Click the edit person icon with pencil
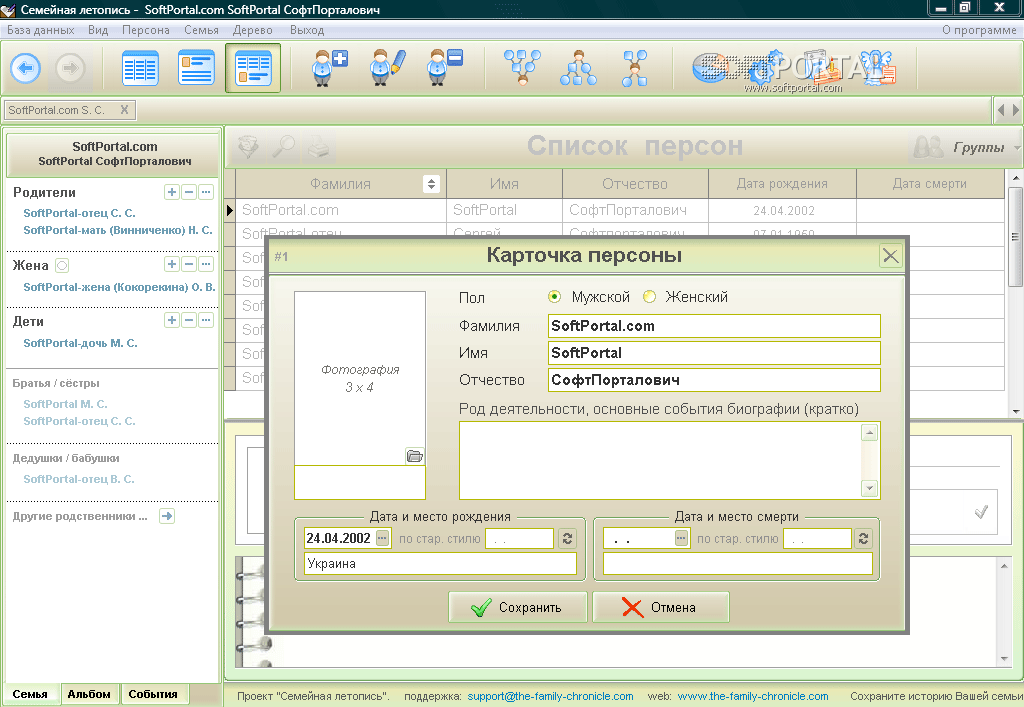Image resolution: width=1024 pixels, height=707 pixels. 387,68
